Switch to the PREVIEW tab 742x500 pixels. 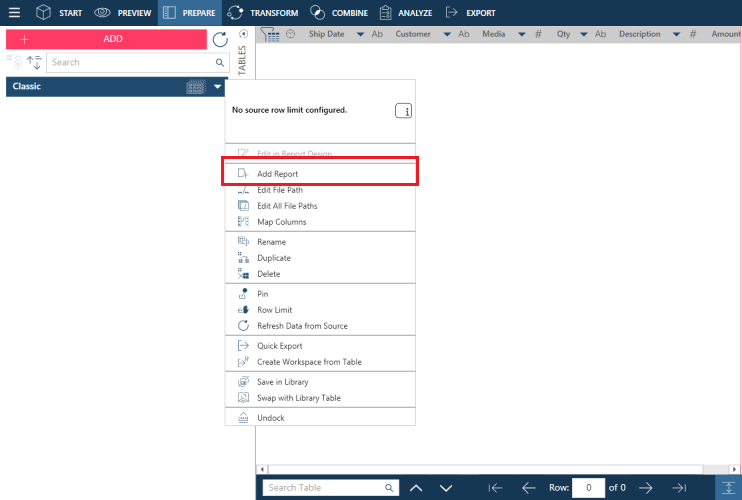tap(123, 13)
